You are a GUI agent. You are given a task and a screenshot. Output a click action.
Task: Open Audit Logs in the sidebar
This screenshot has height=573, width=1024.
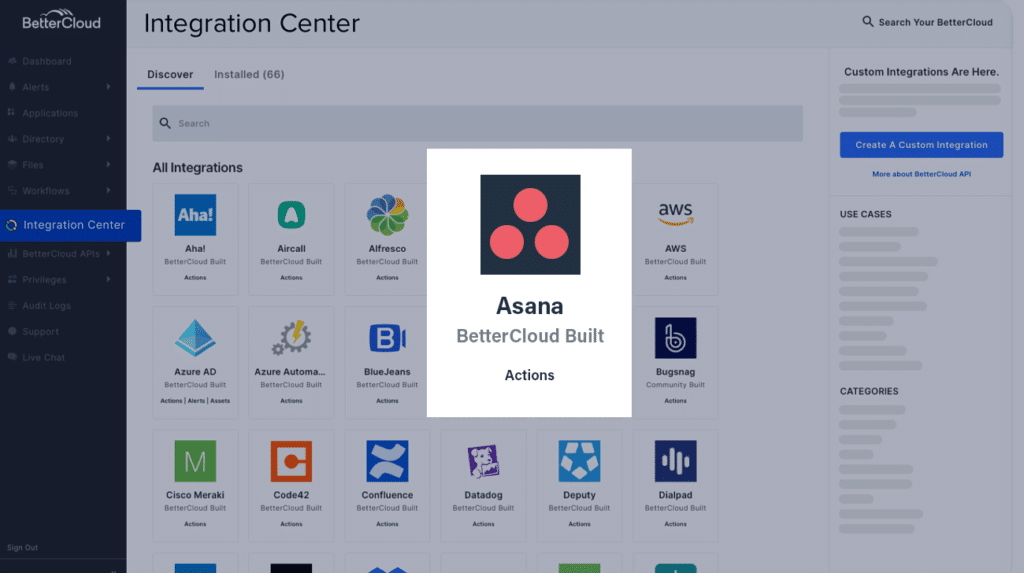pyautogui.click(x=46, y=306)
